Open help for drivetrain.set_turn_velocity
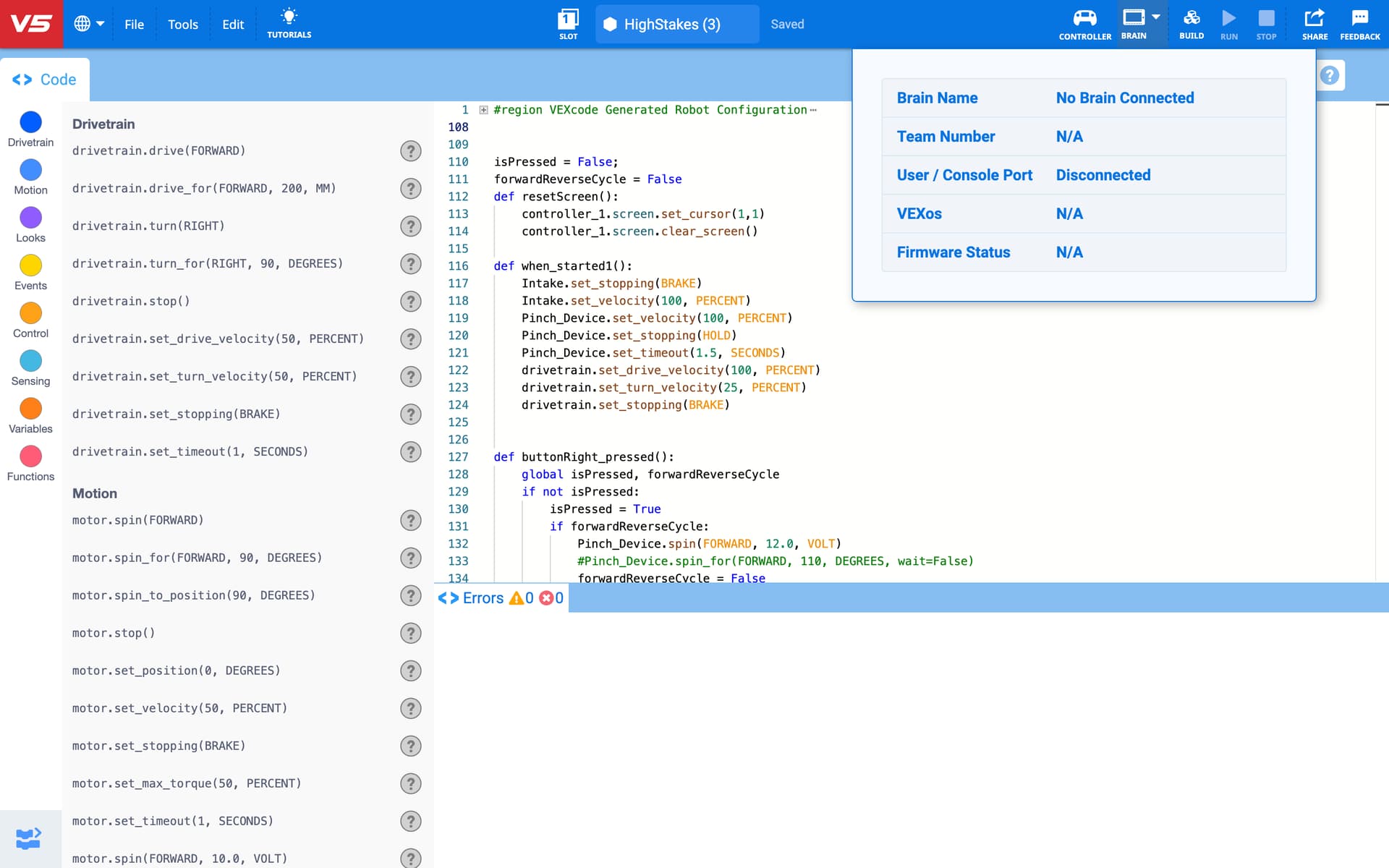This screenshot has width=1389, height=868. [x=411, y=377]
